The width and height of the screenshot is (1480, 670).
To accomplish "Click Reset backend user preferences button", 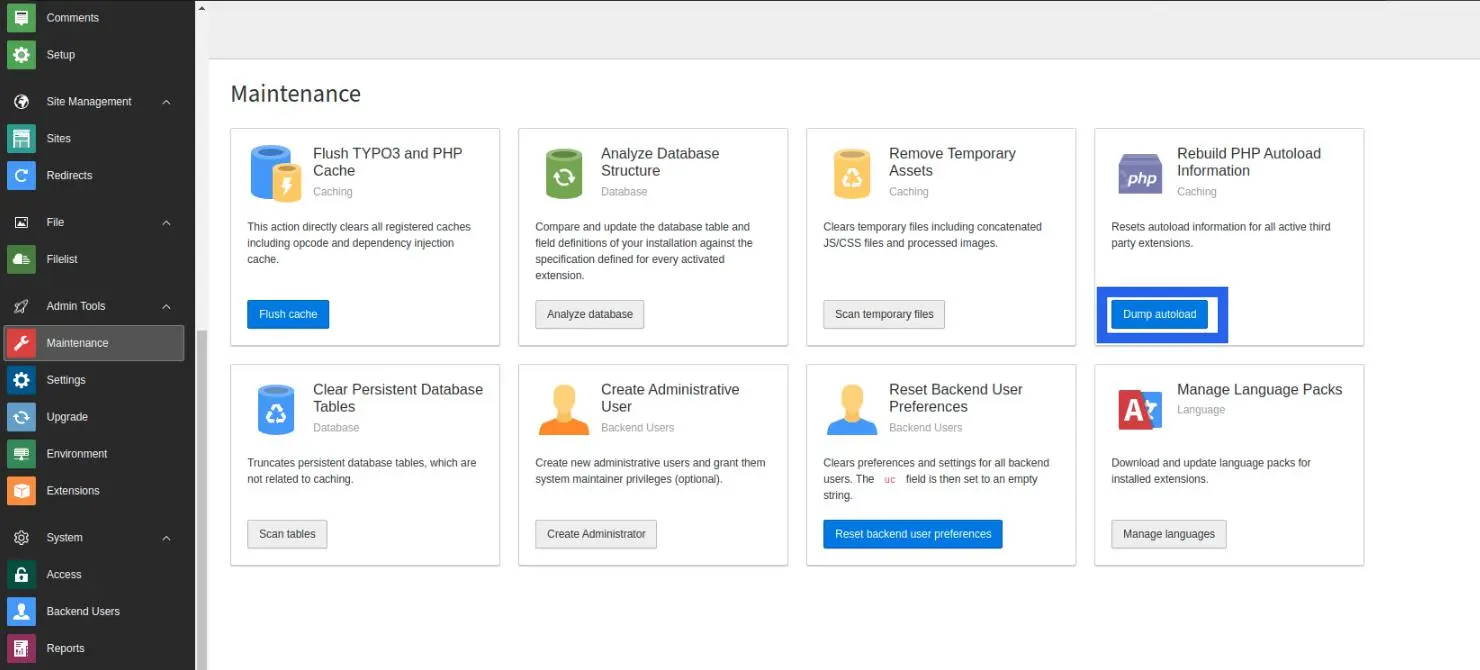I will 913,534.
